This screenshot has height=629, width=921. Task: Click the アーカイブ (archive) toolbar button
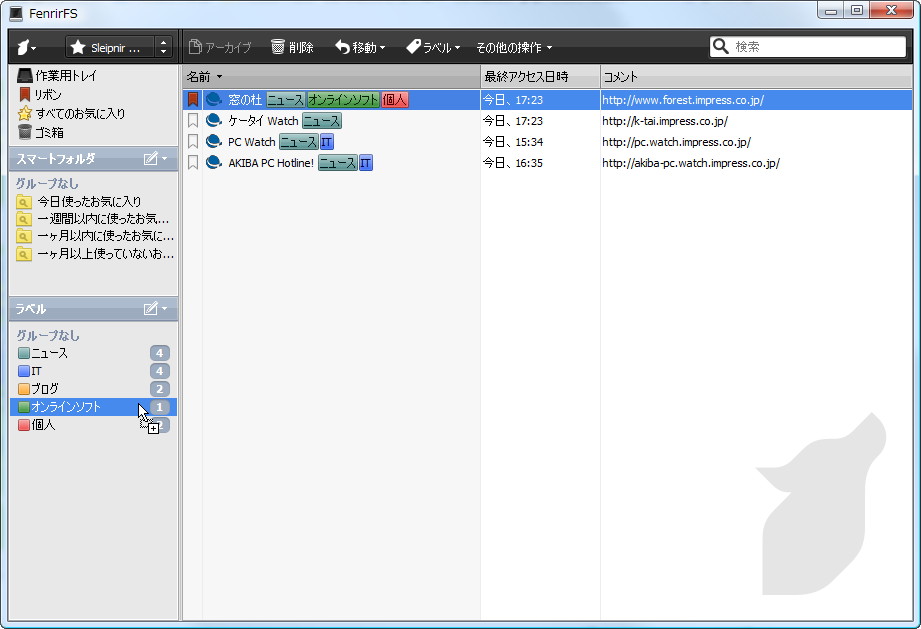(x=220, y=47)
